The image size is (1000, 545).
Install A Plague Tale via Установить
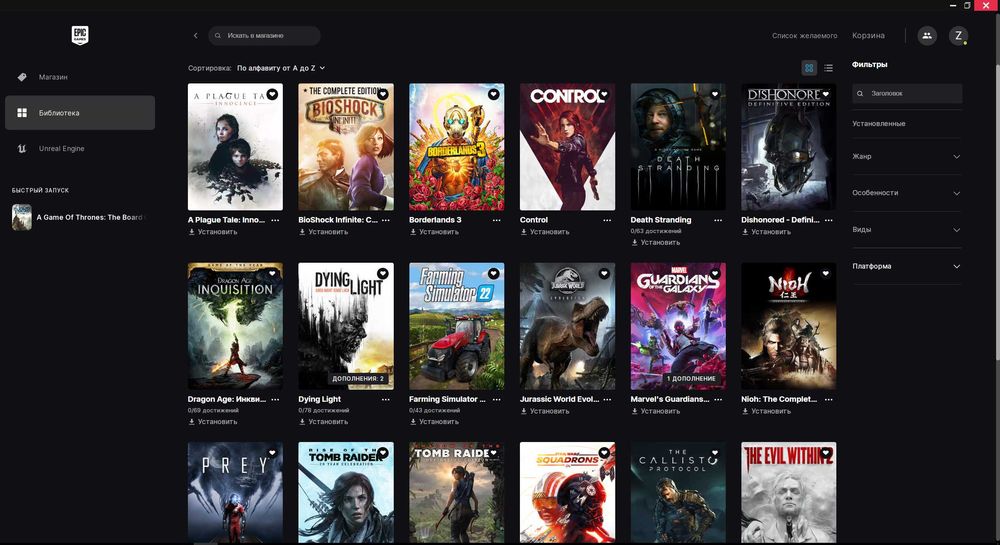pos(213,232)
